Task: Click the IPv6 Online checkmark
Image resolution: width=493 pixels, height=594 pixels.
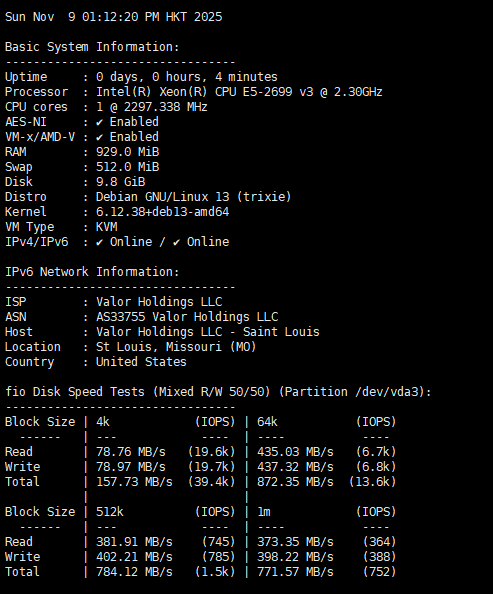Action: pyautogui.click(x=177, y=242)
